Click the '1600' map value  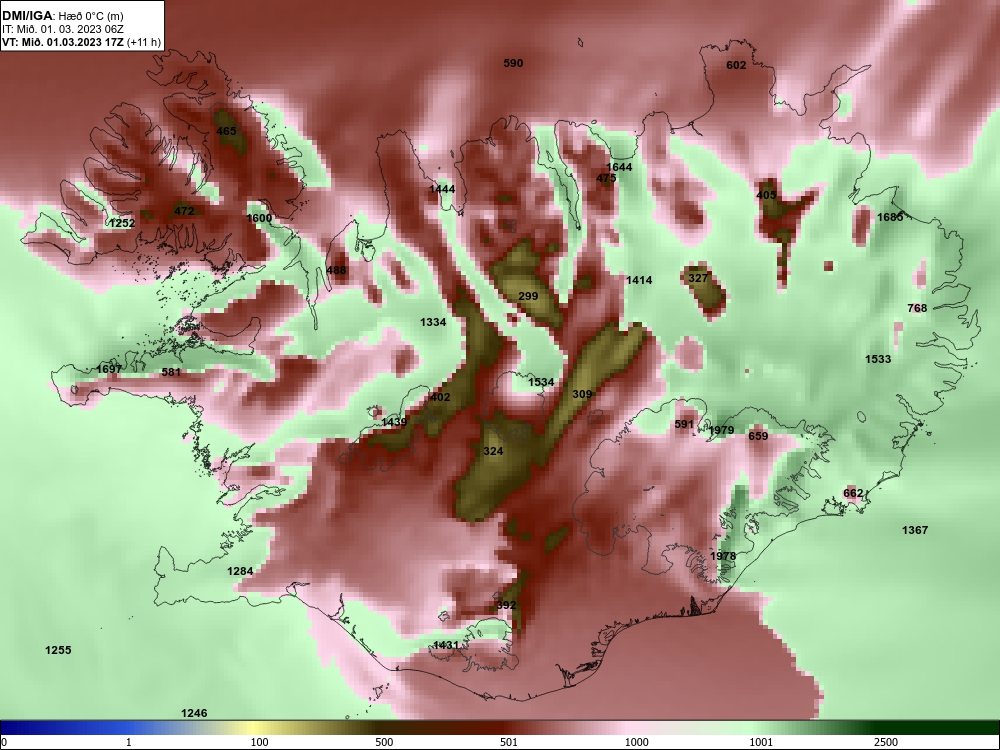pyautogui.click(x=259, y=218)
